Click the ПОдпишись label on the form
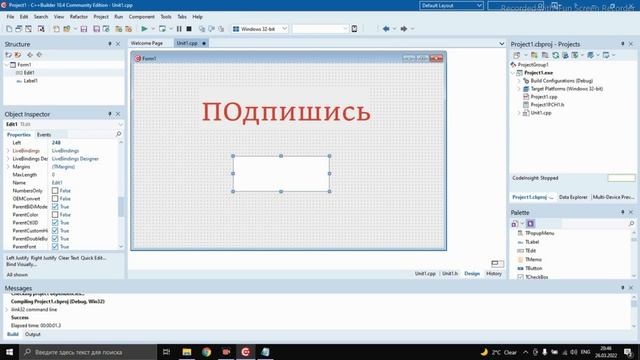The width and height of the screenshot is (640, 360). point(287,112)
